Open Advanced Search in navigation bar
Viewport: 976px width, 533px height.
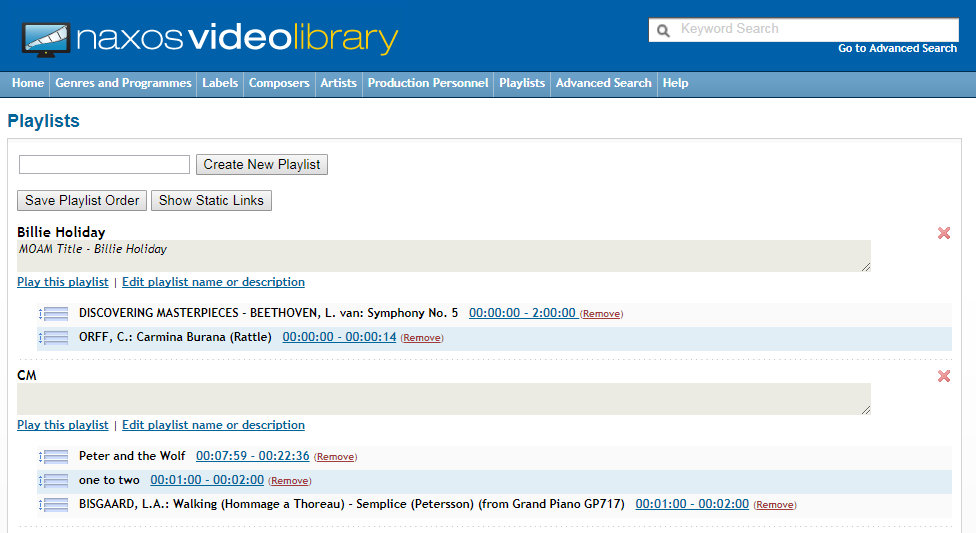604,83
